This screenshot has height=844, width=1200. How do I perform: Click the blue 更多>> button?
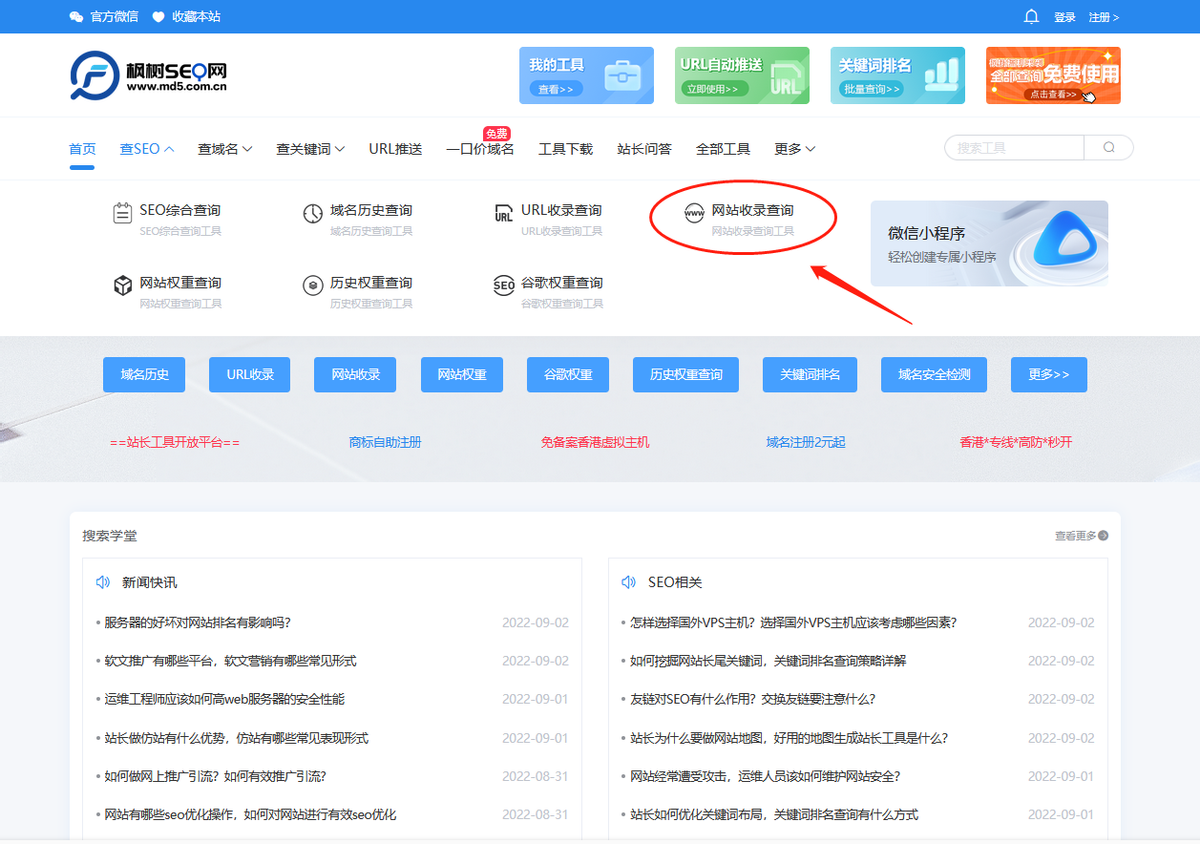[1049, 374]
